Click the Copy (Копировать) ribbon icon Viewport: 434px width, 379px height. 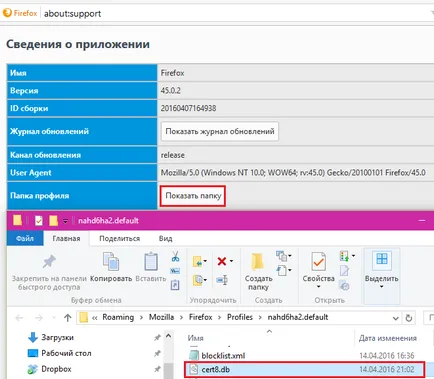pyautogui.click(x=111, y=261)
